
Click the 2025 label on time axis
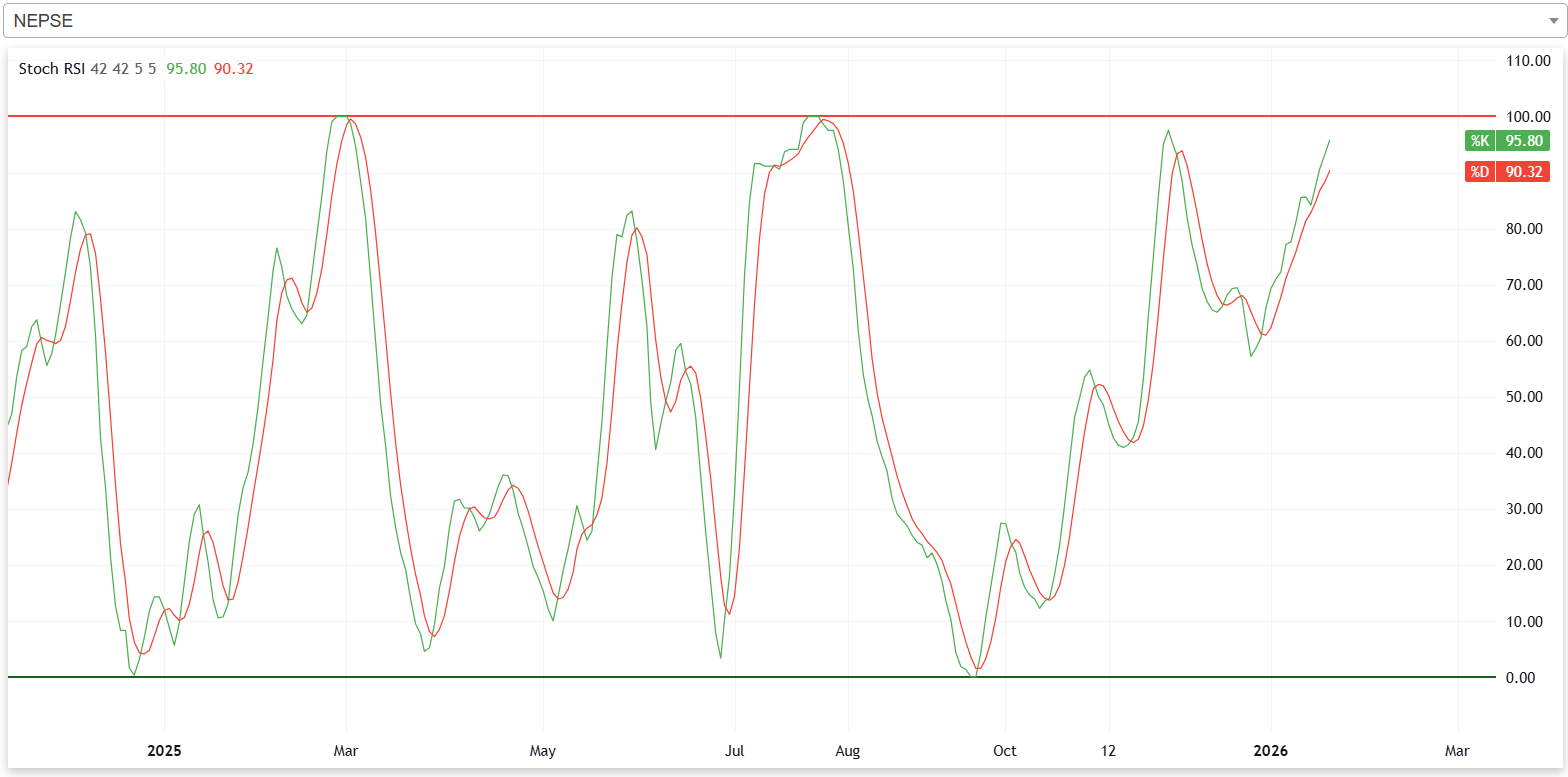164,751
